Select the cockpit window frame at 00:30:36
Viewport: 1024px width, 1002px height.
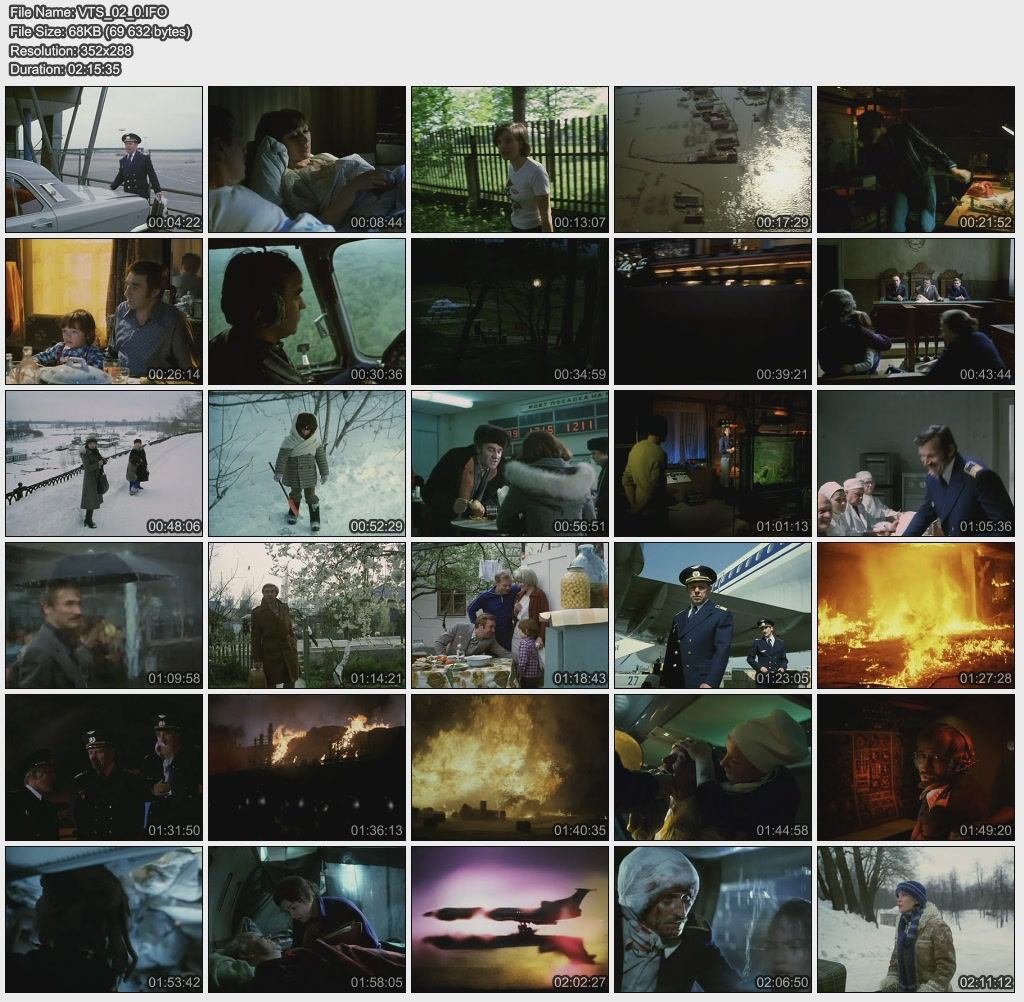307,312
